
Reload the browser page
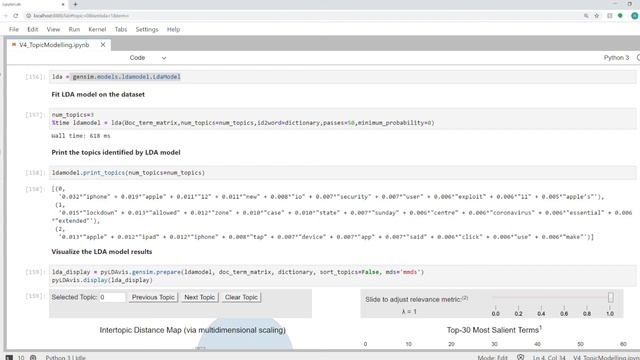(x=16, y=16)
